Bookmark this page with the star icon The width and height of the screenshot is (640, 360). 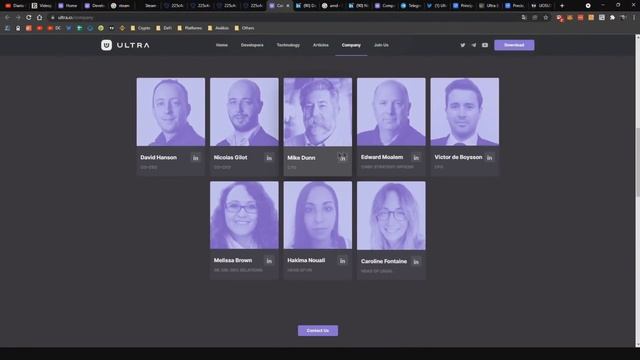pyautogui.click(x=545, y=18)
